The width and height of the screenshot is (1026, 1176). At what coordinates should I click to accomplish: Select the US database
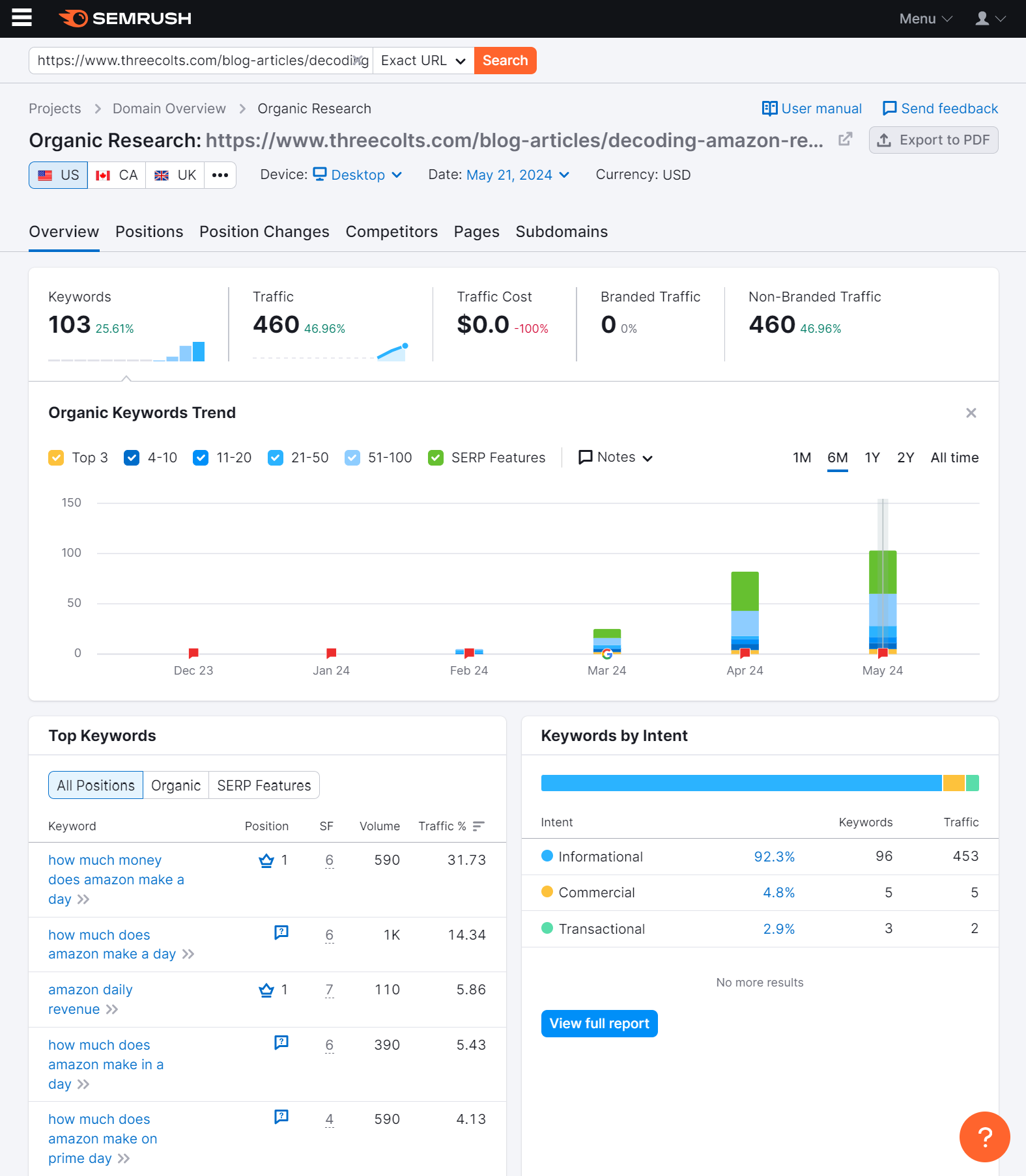pos(59,175)
